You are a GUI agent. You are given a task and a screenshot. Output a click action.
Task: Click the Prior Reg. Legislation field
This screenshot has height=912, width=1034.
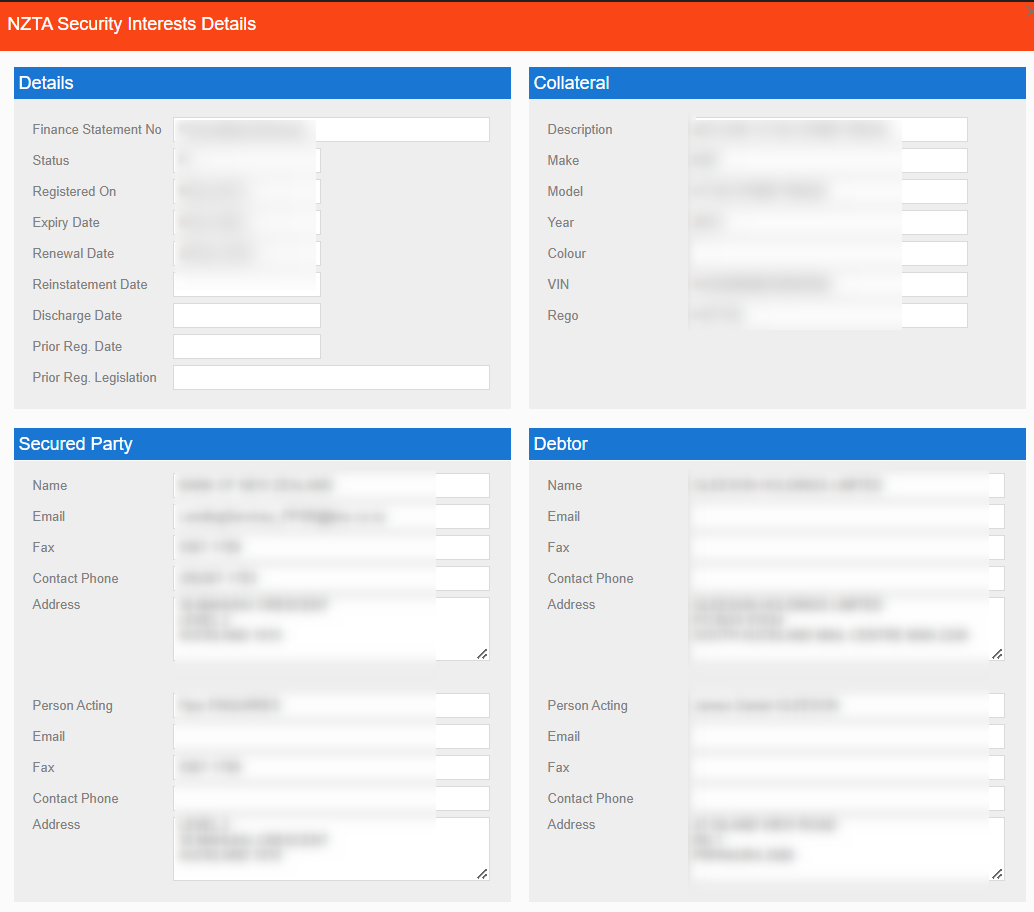coord(331,377)
